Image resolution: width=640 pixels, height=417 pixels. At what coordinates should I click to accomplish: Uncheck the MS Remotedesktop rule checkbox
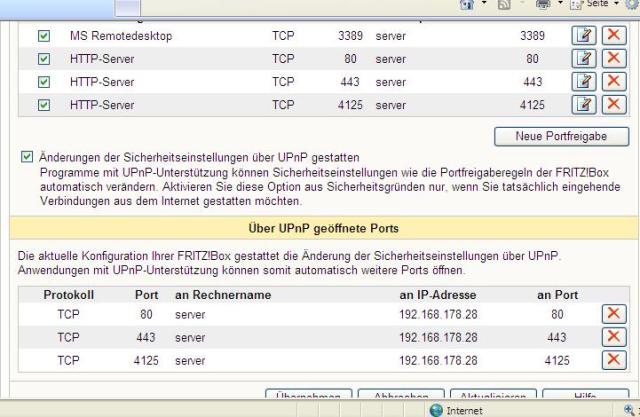44,36
